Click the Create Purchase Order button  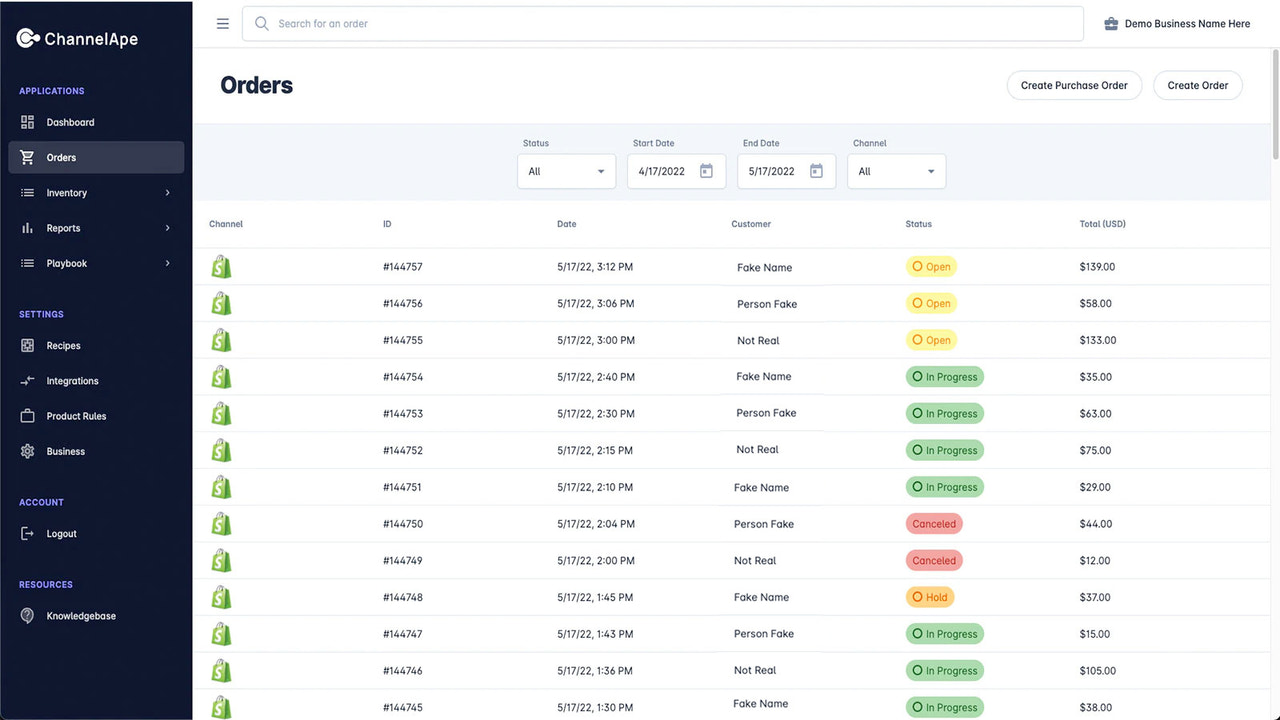tap(1074, 85)
